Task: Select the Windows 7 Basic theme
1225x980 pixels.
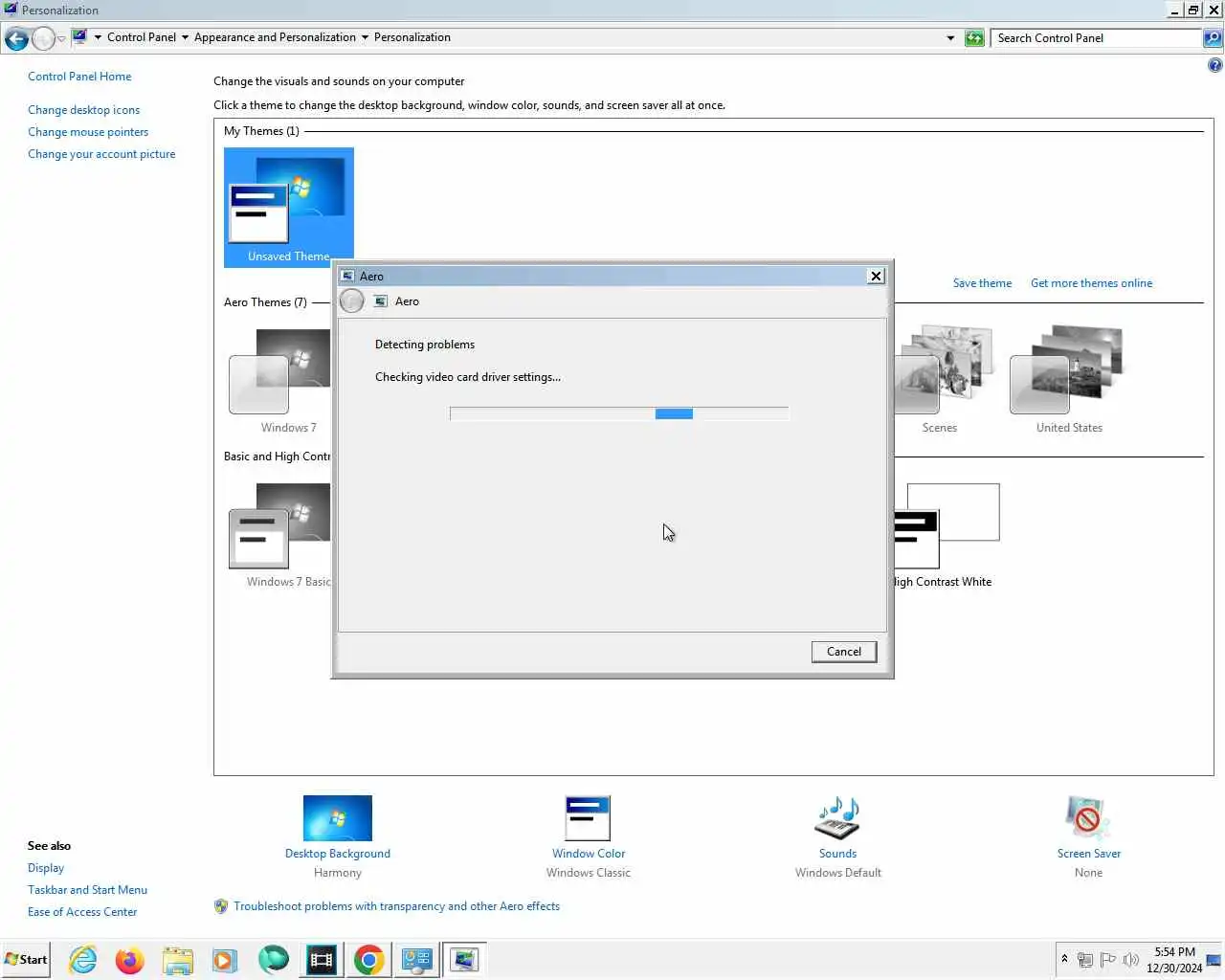Action: click(278, 534)
